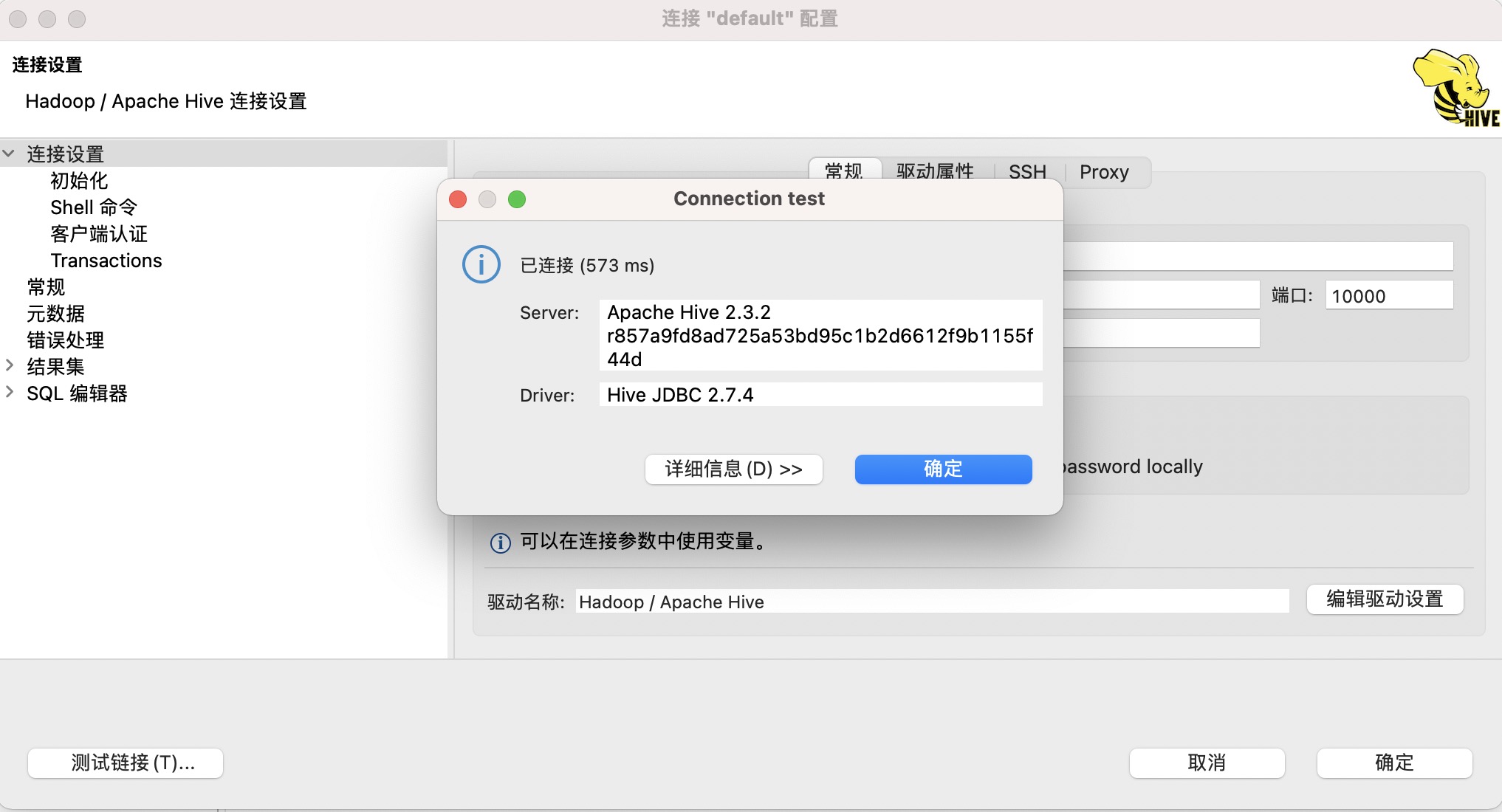The height and width of the screenshot is (812, 1502).
Task: Click the Server field showing Apache Hive 2.3.2
Action: (x=820, y=335)
